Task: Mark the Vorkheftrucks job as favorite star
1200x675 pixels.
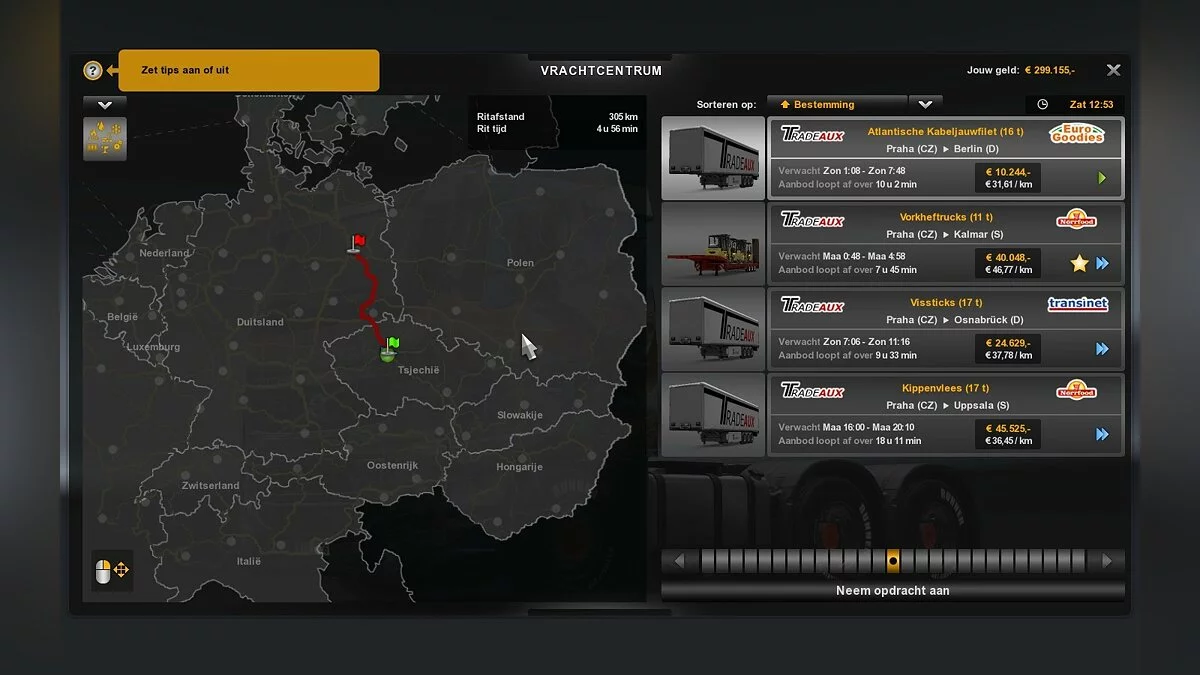Action: 1078,263
